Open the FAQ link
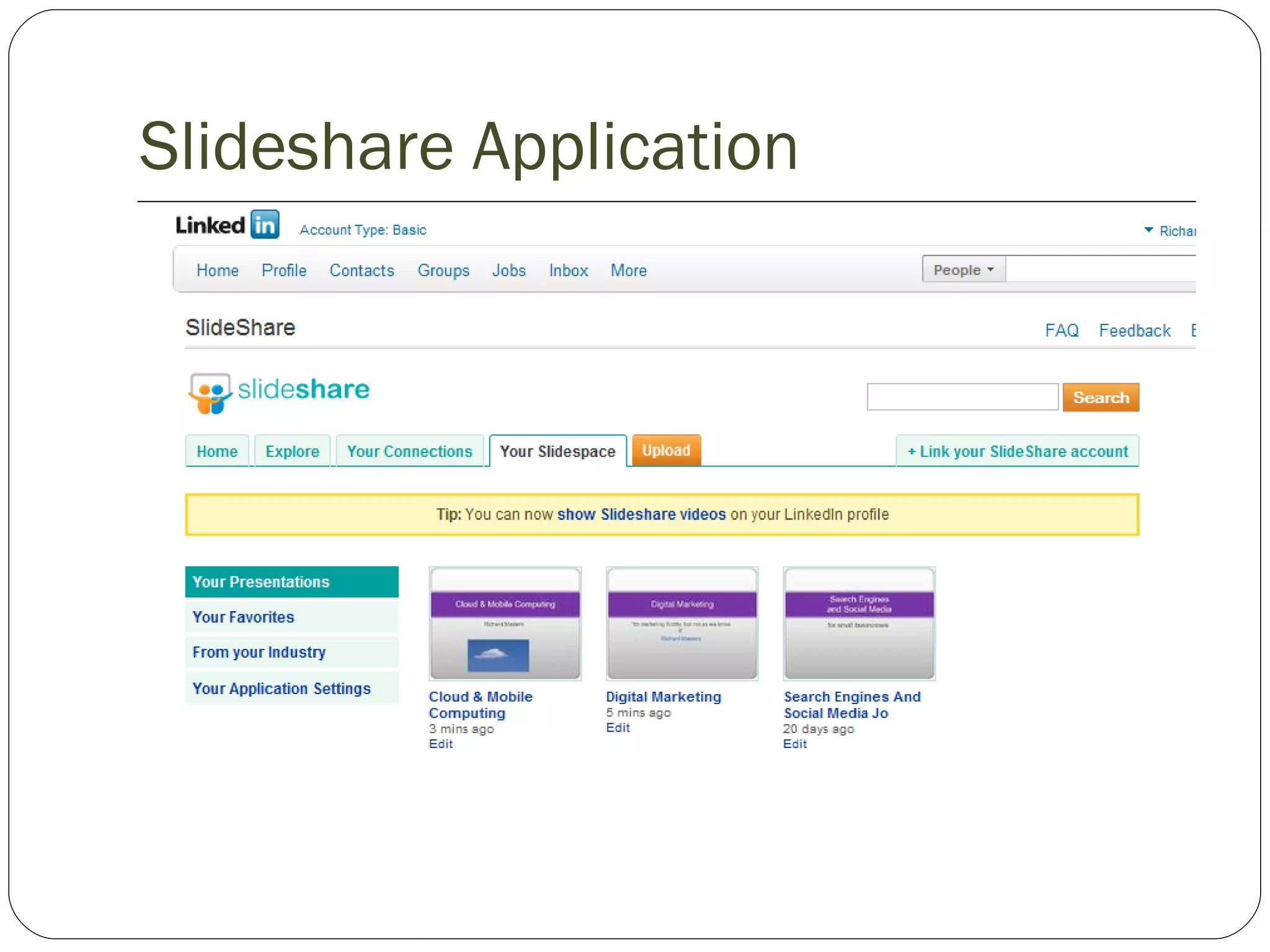 pyautogui.click(x=1062, y=330)
